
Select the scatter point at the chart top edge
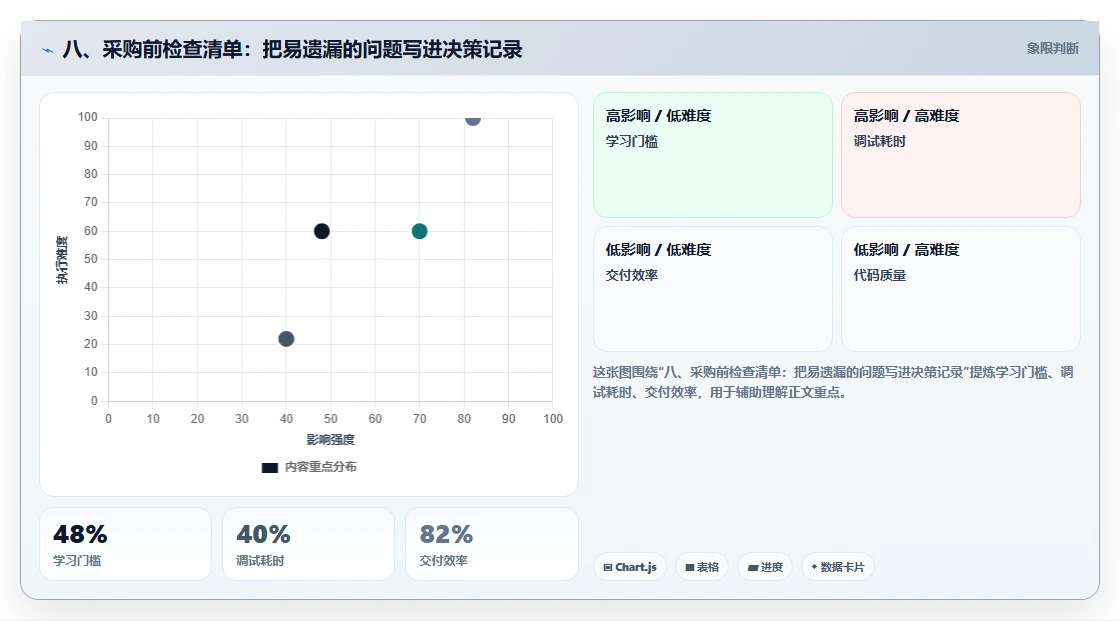point(472,119)
